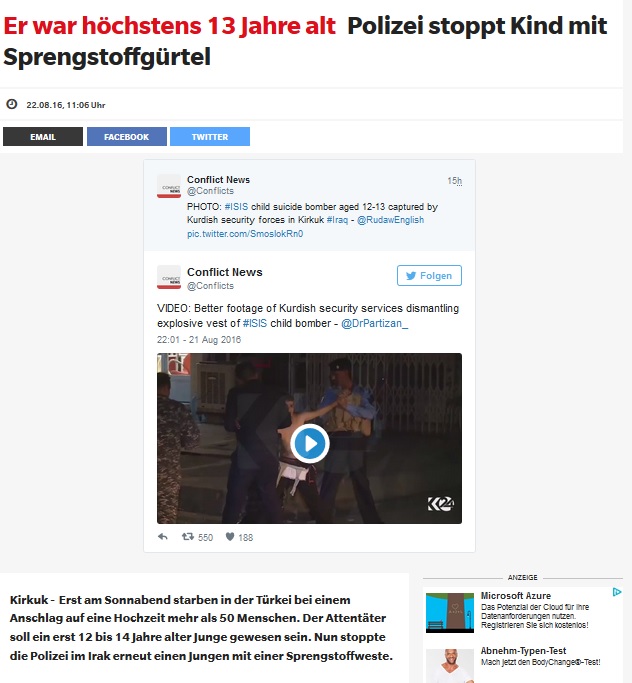Open the Microsoft Azure ad headline

click(516, 595)
